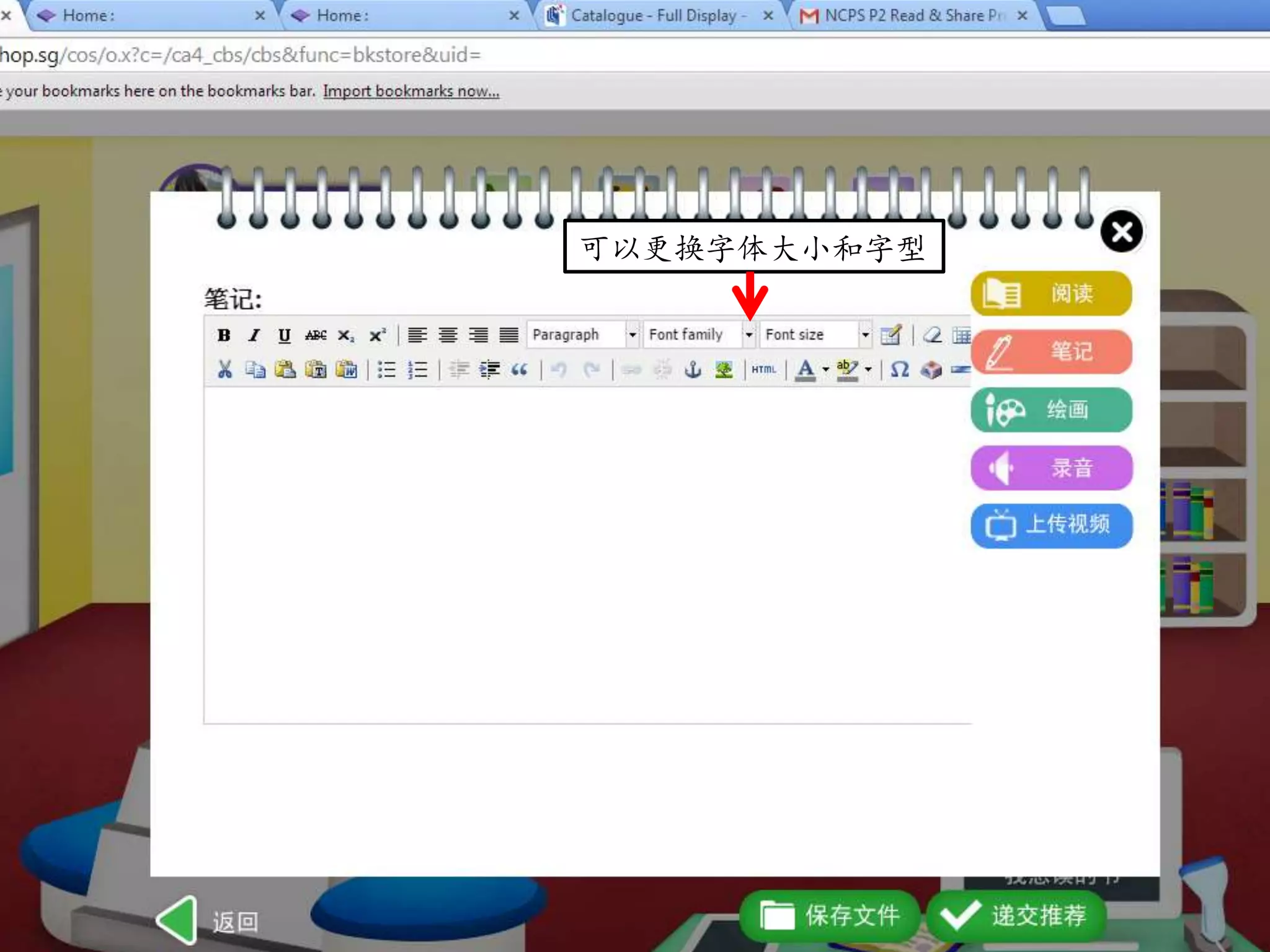Viewport: 1270px width, 952px height.
Task: Click the blockquote quotation marks icon
Action: click(519, 370)
